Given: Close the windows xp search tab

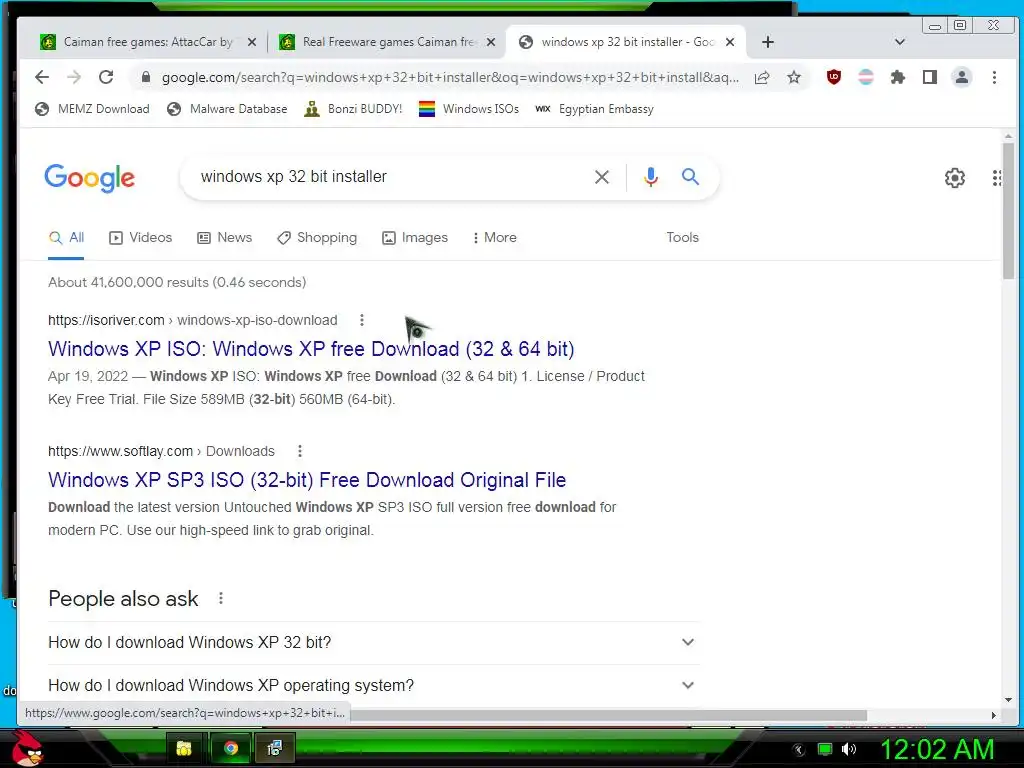Looking at the screenshot, I should (x=730, y=42).
